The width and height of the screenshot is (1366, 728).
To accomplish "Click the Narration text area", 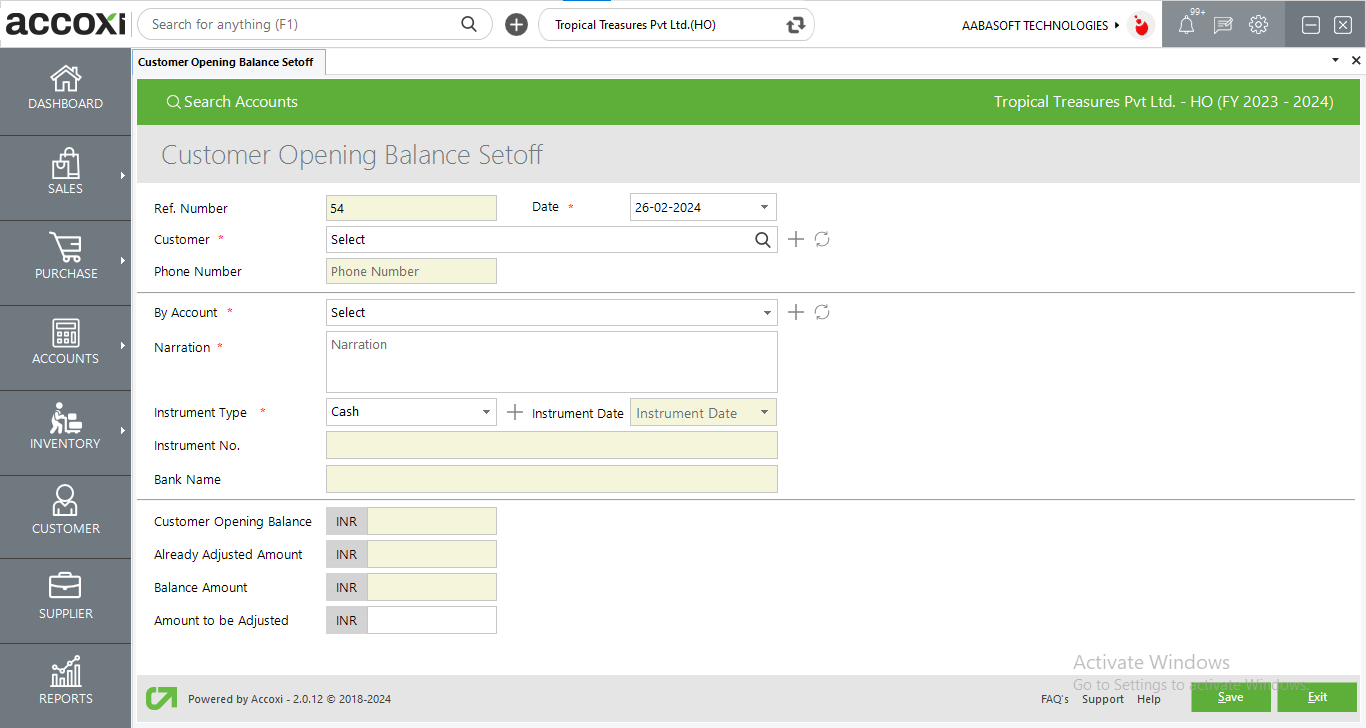I will 551,361.
